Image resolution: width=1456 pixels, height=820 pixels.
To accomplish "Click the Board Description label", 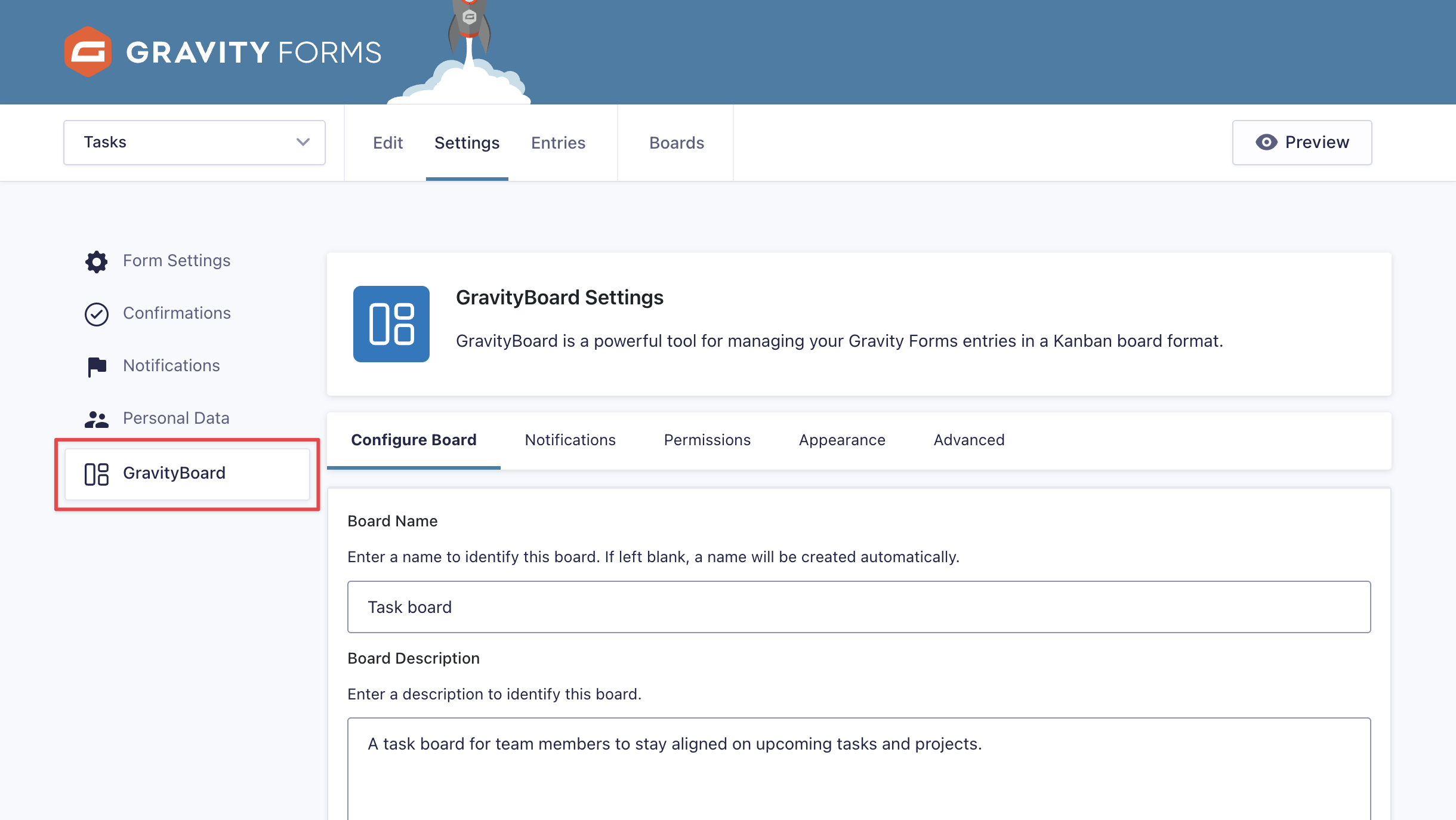I will (414, 658).
